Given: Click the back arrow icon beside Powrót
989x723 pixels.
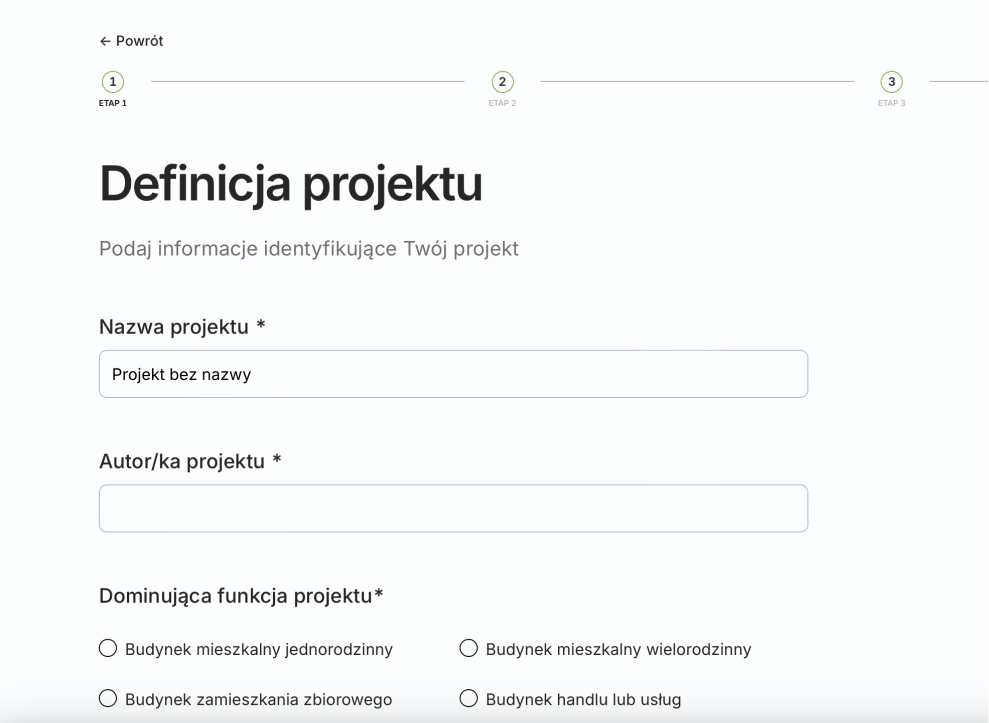Looking at the screenshot, I should click(x=105, y=41).
